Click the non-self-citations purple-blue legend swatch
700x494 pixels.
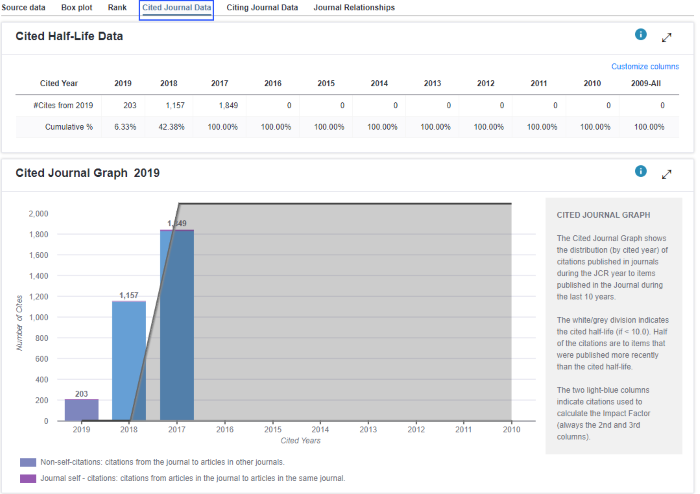28,462
